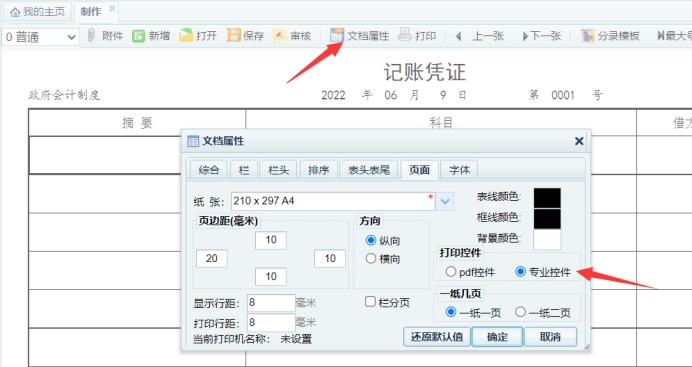This screenshot has width=692, height=367.
Task: Go to previous voucher with 上一张 arrow
Action: [459, 36]
